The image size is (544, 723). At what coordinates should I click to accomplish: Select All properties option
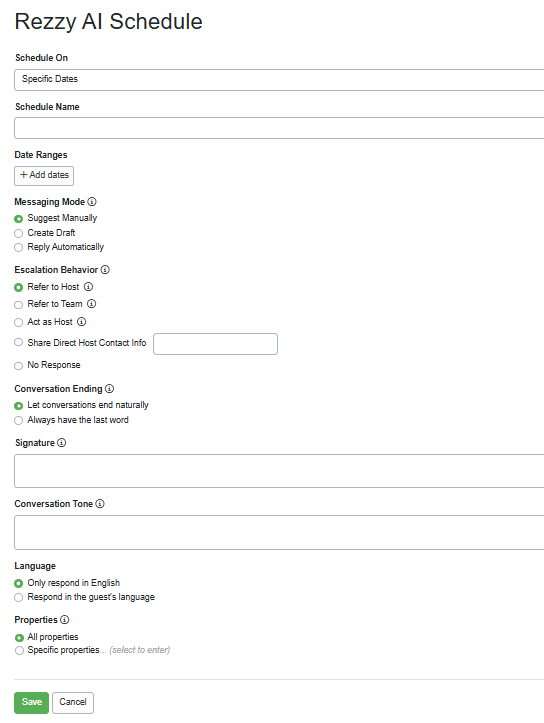pos(19,638)
